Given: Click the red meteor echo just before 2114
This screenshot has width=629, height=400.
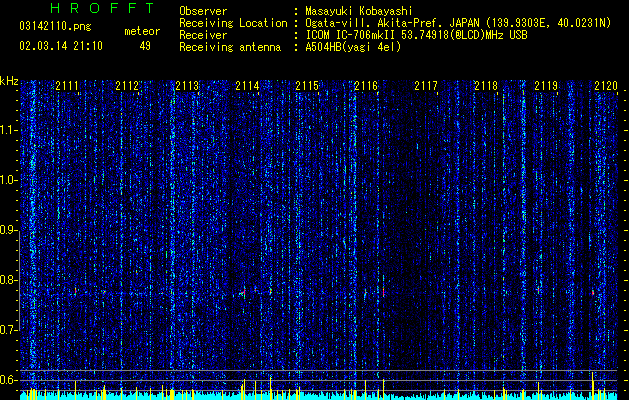Looking at the screenshot, I should [244, 292].
